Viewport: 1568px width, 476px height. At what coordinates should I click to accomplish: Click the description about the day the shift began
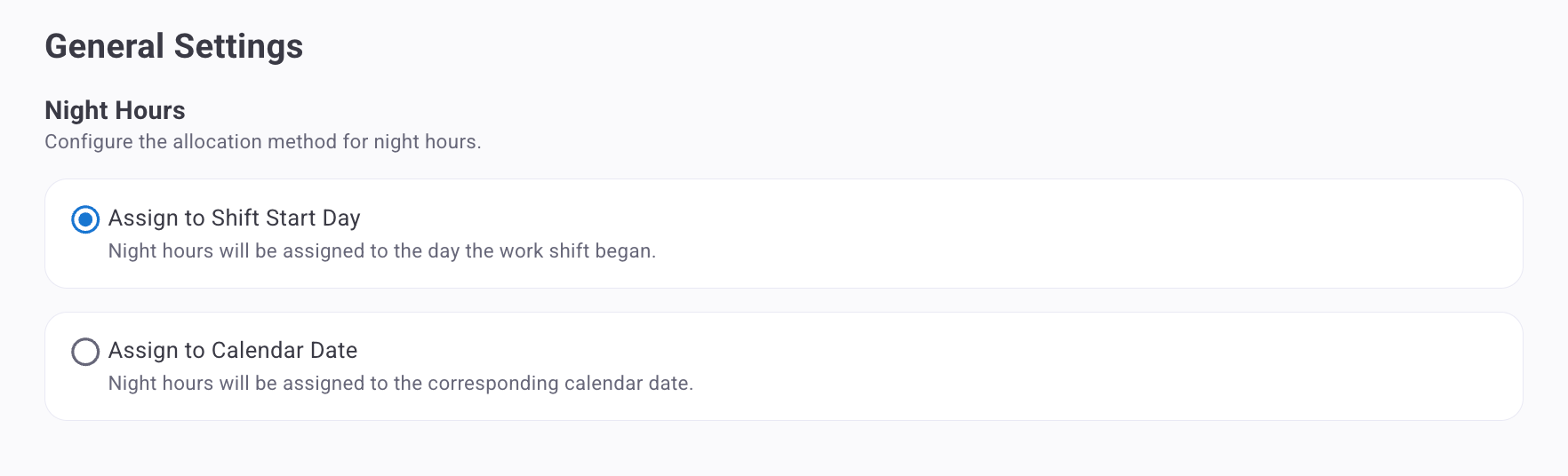pyautogui.click(x=381, y=251)
